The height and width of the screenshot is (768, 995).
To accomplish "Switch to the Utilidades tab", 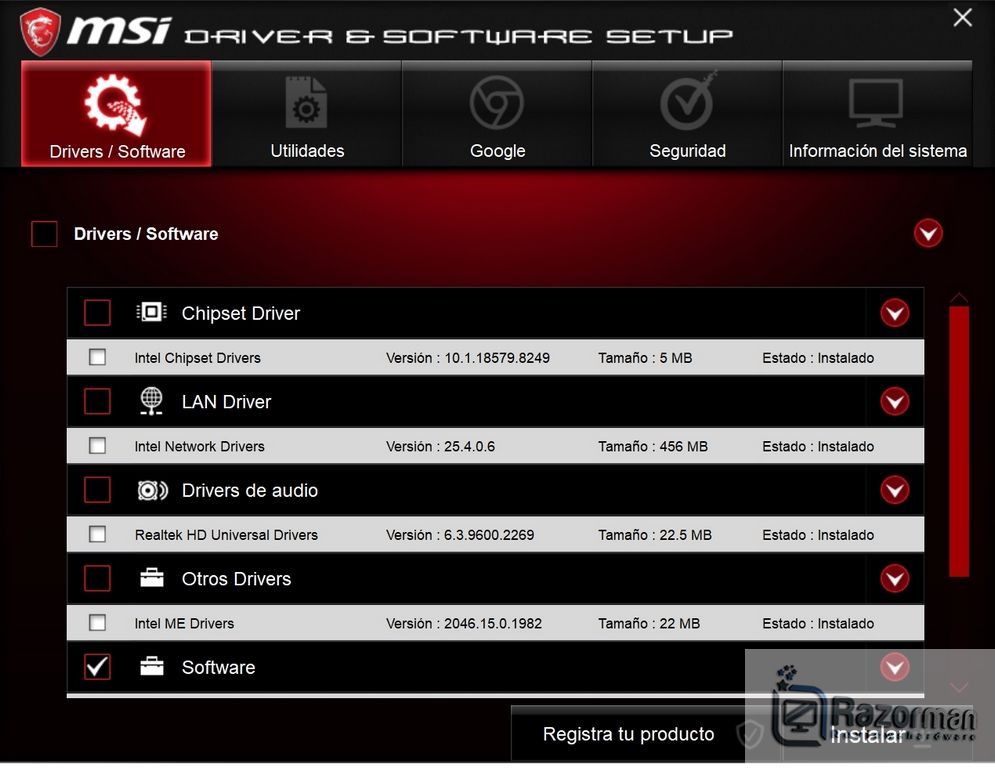I will click(306, 114).
